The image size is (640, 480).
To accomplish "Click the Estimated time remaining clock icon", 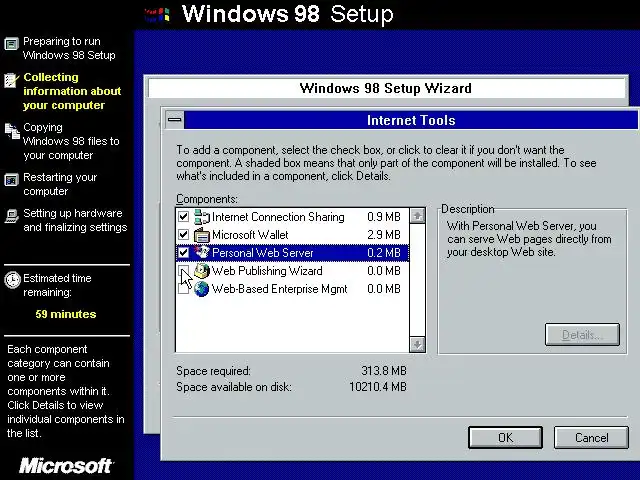I will [x=12, y=280].
